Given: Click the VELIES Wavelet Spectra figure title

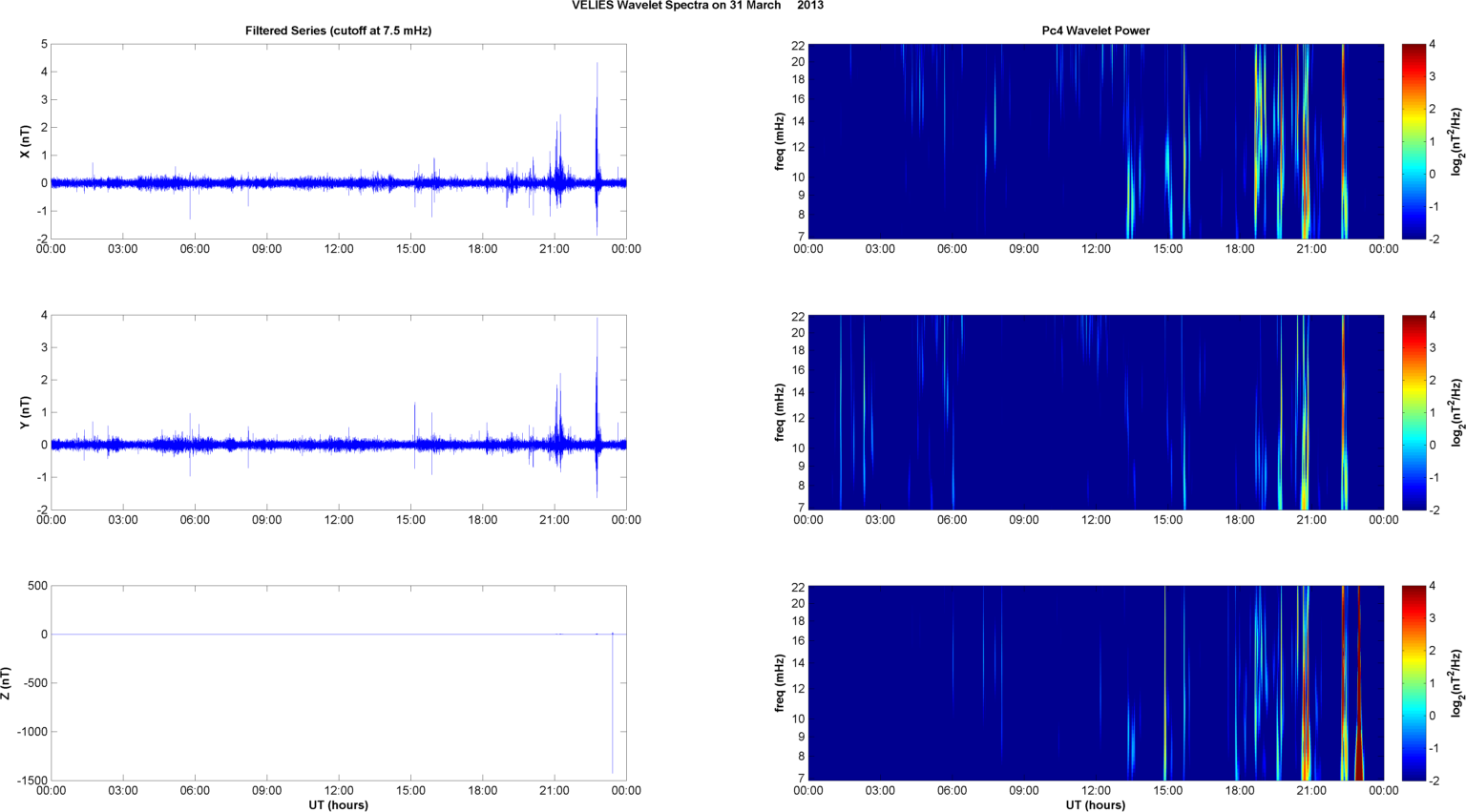Looking at the screenshot, I should pos(697,6).
